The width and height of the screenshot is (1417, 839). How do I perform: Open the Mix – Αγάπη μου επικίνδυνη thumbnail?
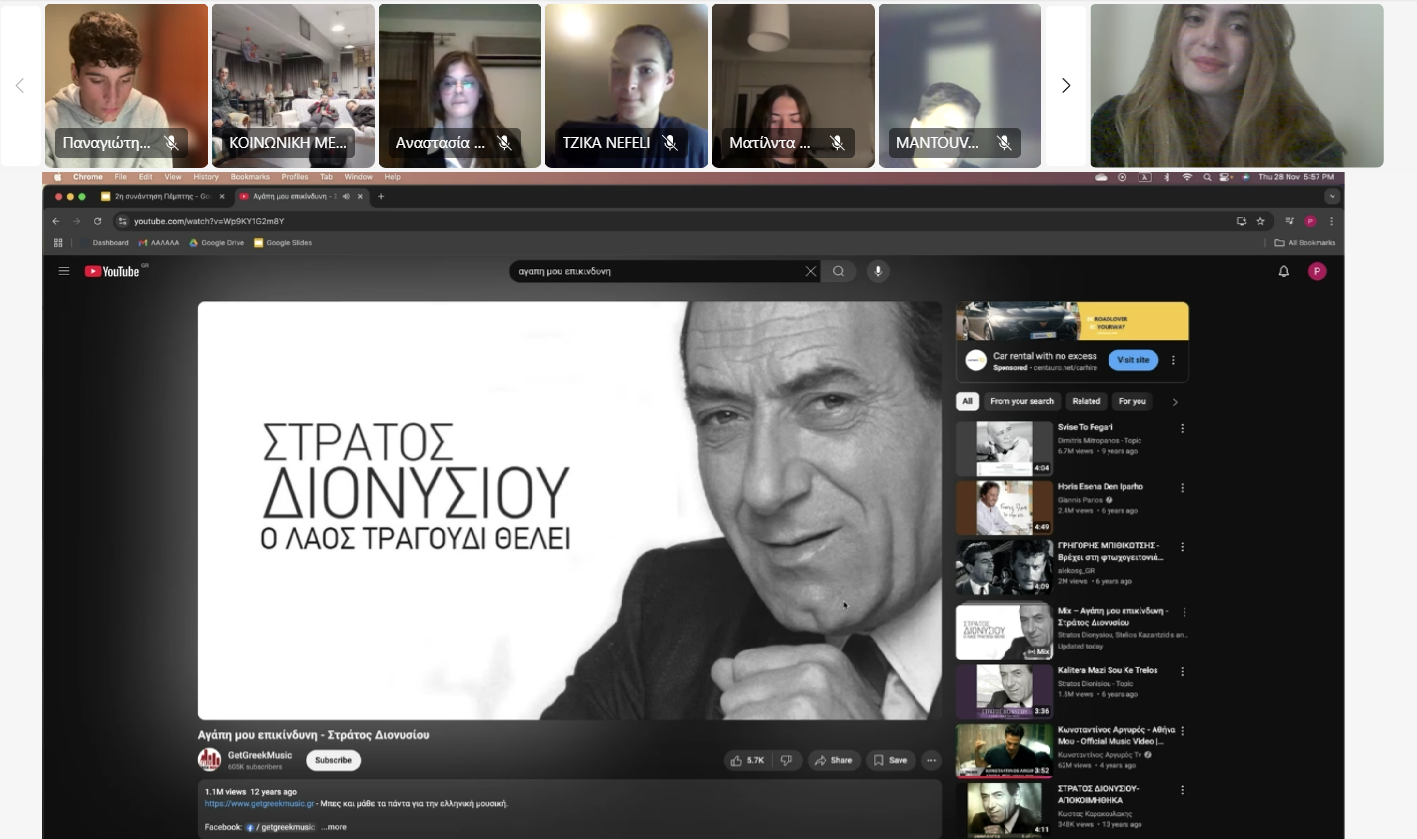(x=1004, y=632)
